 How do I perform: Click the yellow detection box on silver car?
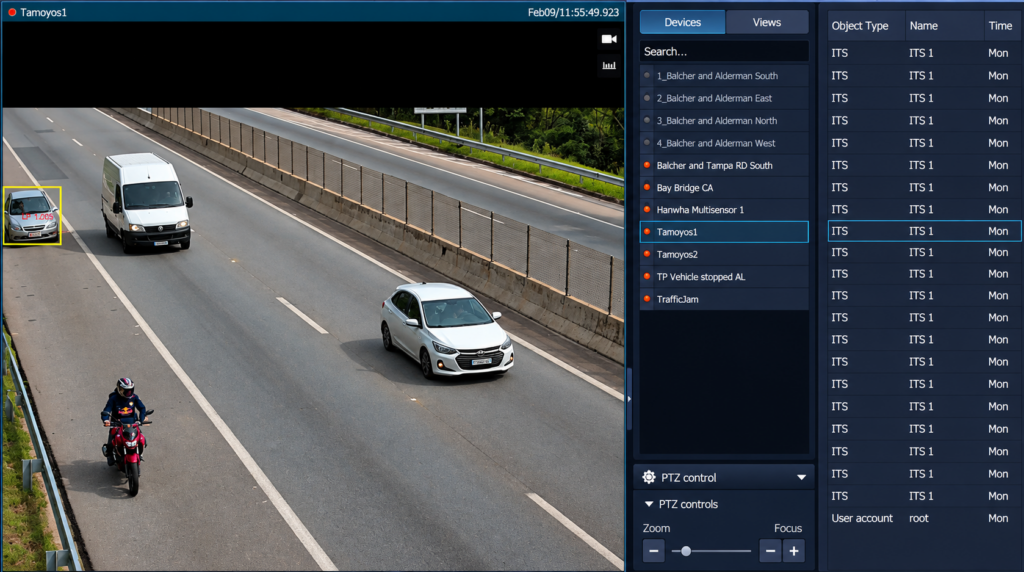[x=32, y=216]
